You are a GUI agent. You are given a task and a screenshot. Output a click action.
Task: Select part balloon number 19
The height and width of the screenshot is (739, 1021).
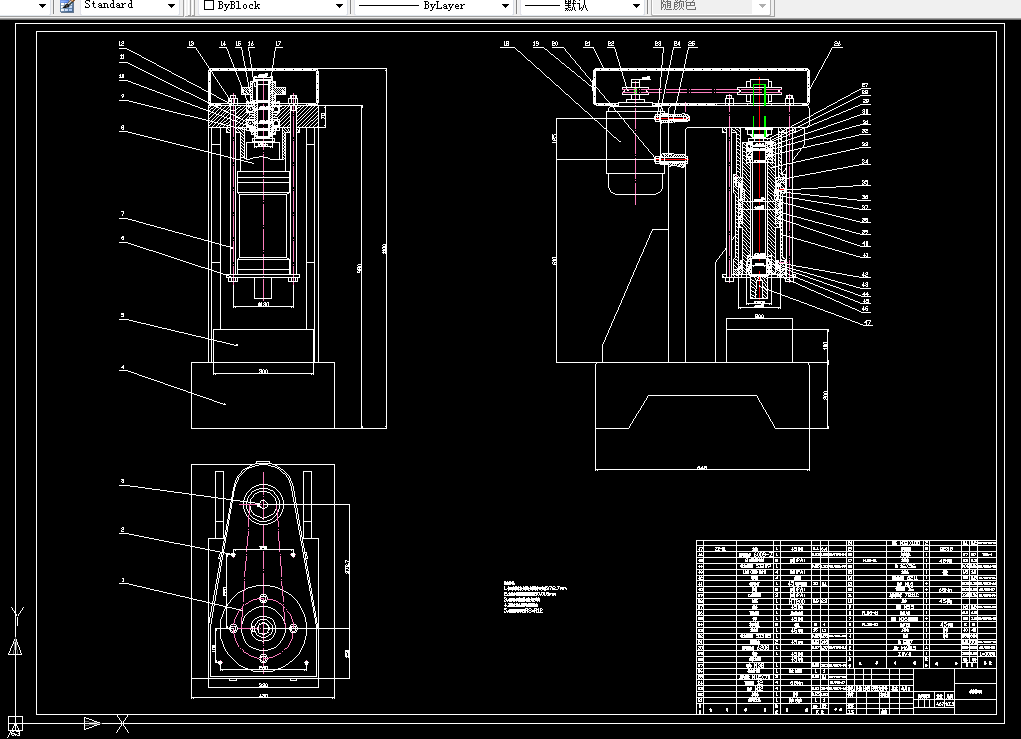tap(536, 44)
